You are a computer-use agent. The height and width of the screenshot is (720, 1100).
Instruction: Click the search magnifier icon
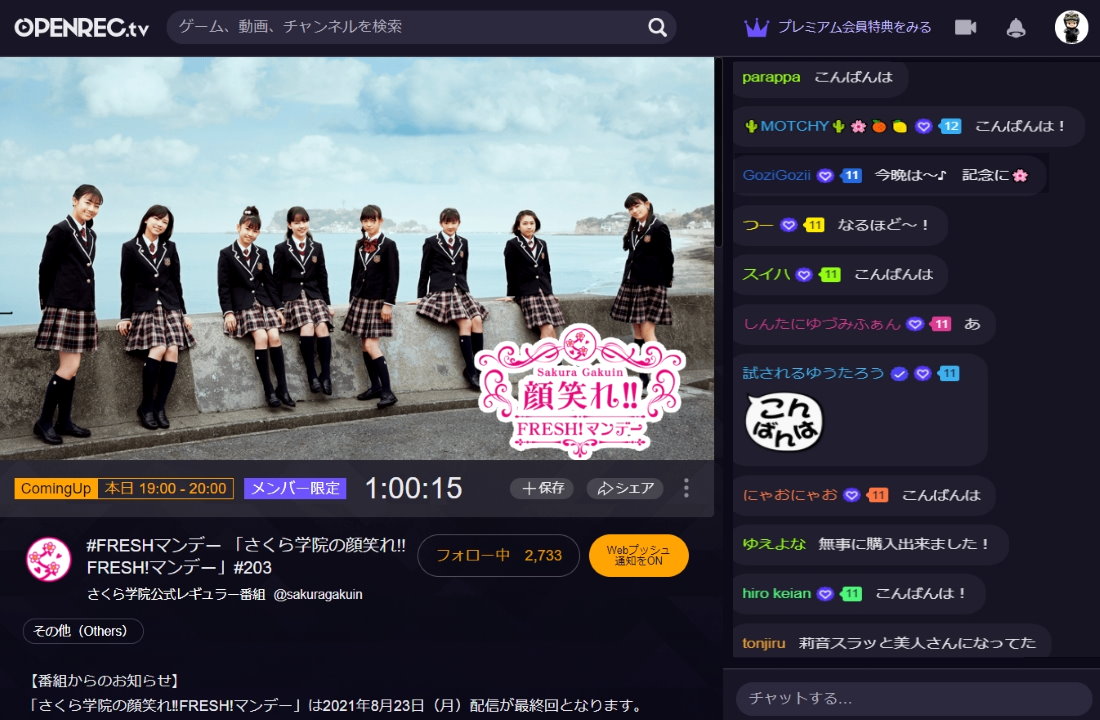tap(657, 27)
